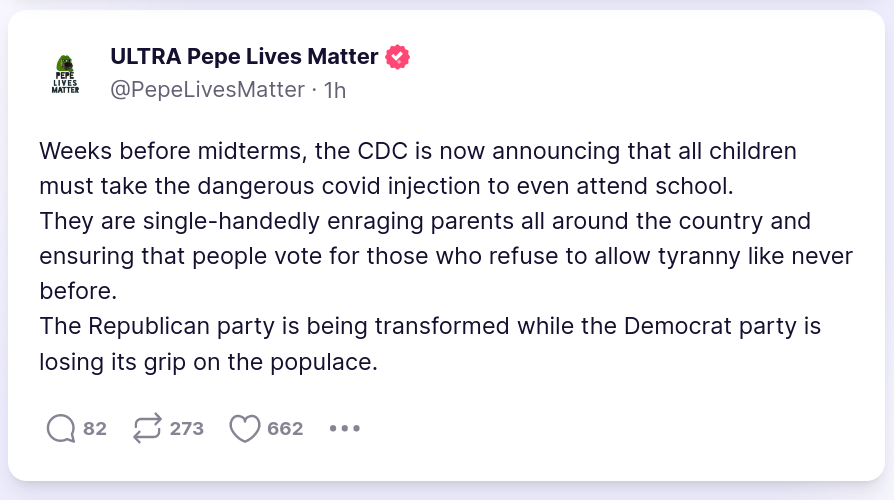This screenshot has height=500, width=894.
Task: Click the 1h post timestamp
Action: click(x=336, y=90)
